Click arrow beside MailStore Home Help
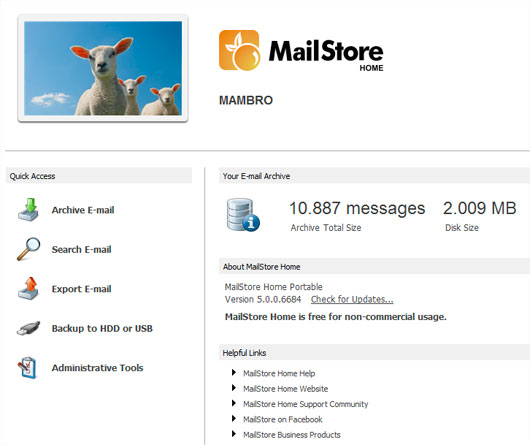This screenshot has width=530, height=445. click(x=234, y=372)
